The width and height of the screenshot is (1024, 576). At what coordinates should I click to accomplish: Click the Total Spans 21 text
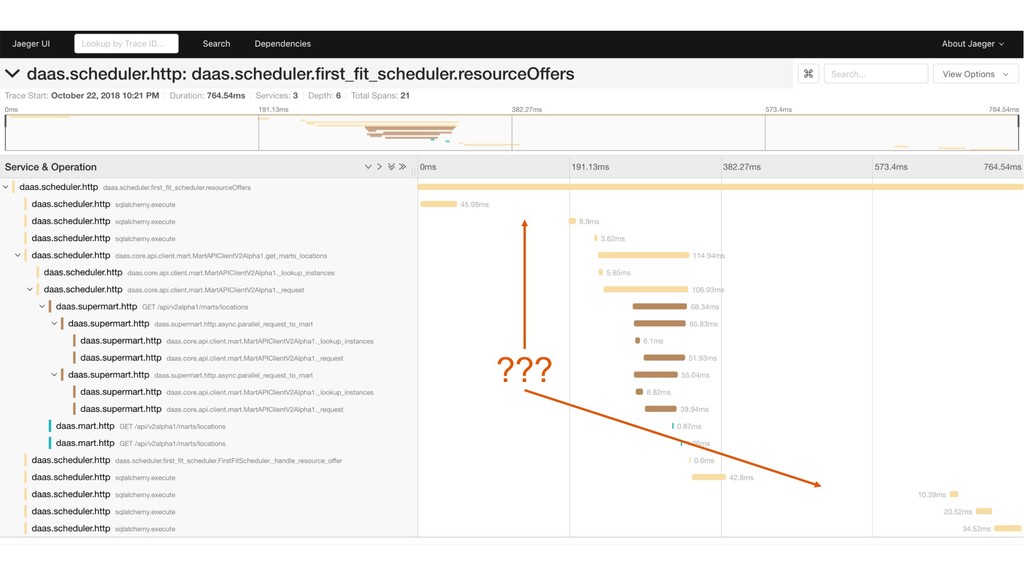point(380,95)
